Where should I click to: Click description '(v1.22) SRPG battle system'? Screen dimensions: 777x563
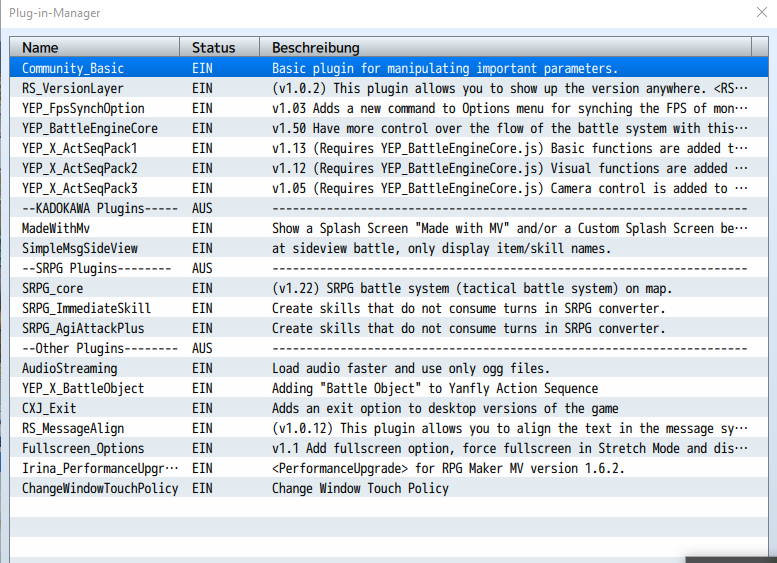click(360, 288)
